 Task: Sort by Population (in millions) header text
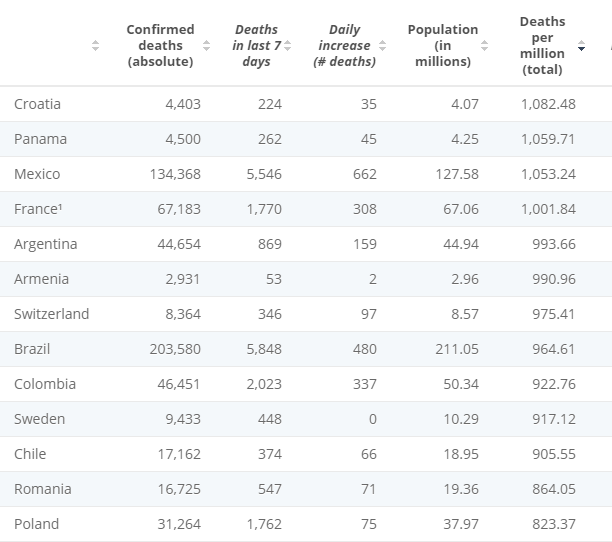[x=442, y=46]
